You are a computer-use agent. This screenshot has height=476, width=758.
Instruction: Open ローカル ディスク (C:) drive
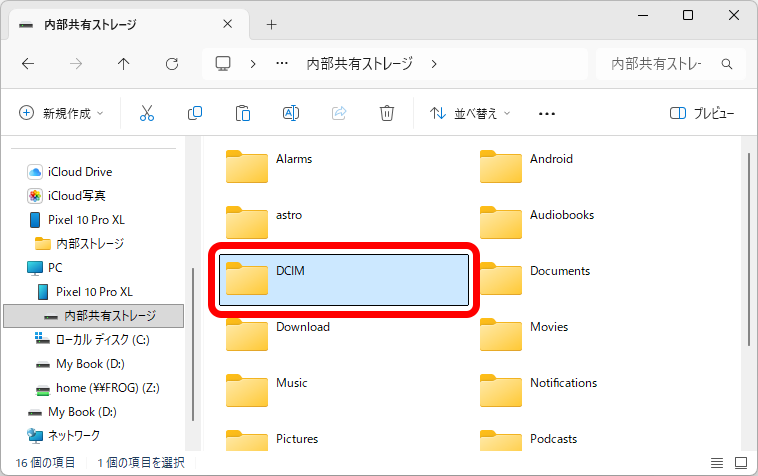click(x=102, y=340)
